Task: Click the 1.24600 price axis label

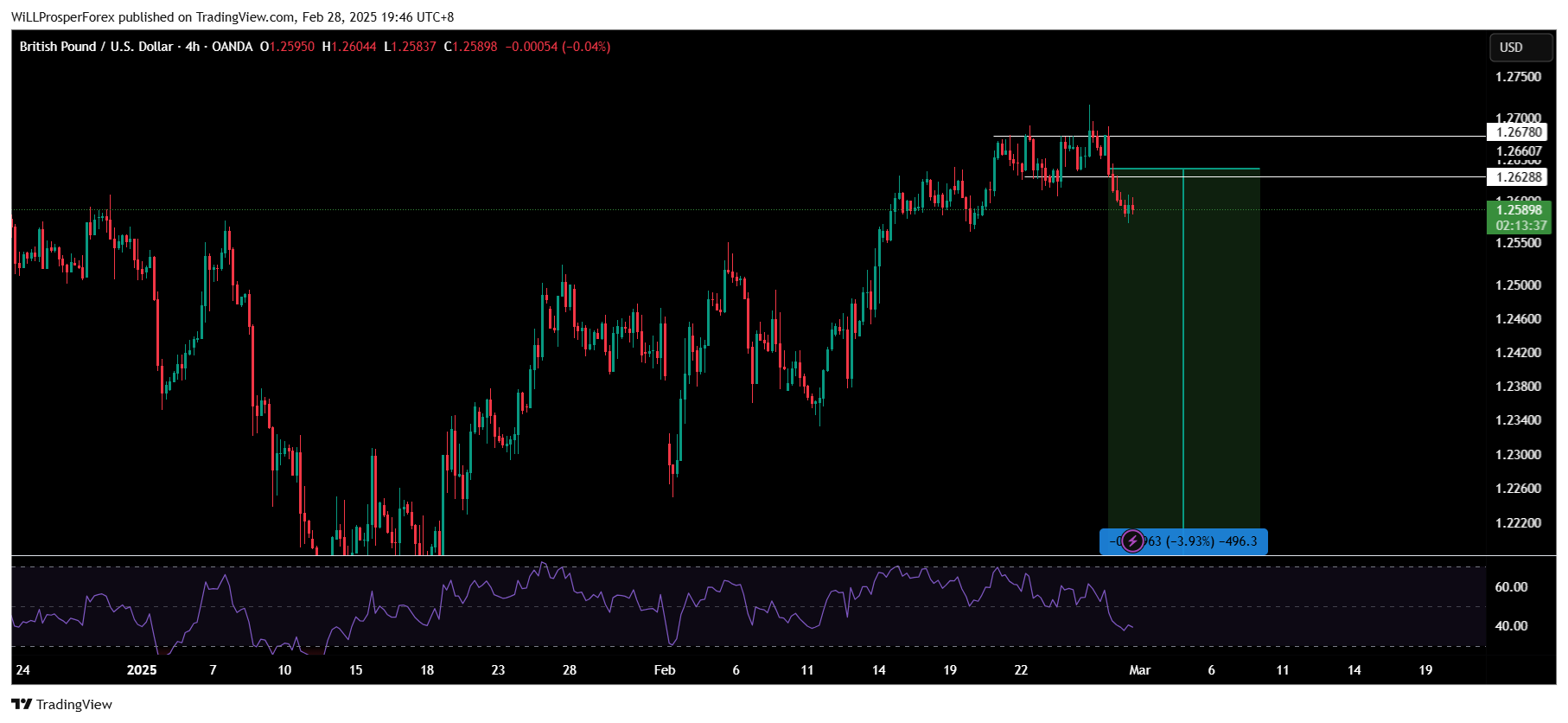Action: tap(1518, 319)
